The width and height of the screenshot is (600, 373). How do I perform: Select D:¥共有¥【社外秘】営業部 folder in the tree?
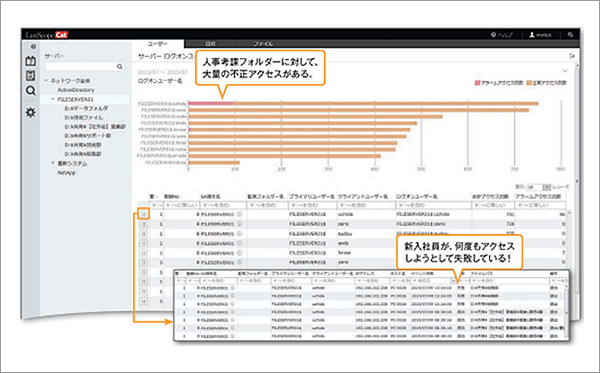point(95,127)
